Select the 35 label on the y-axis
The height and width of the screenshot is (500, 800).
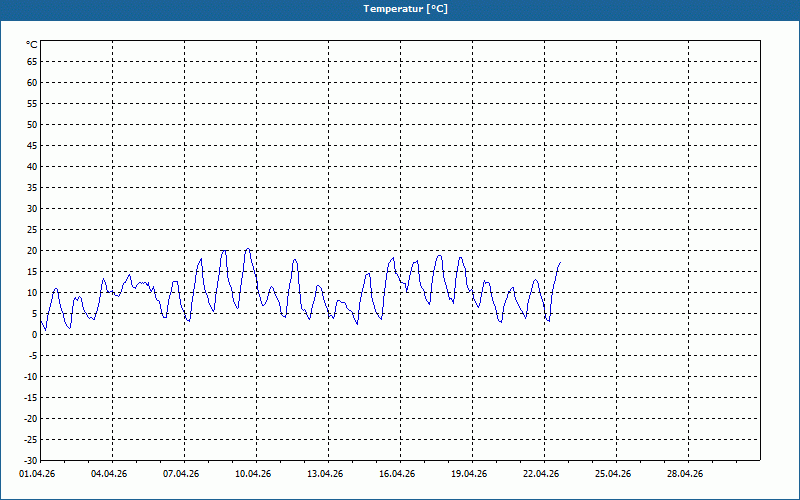31,187
